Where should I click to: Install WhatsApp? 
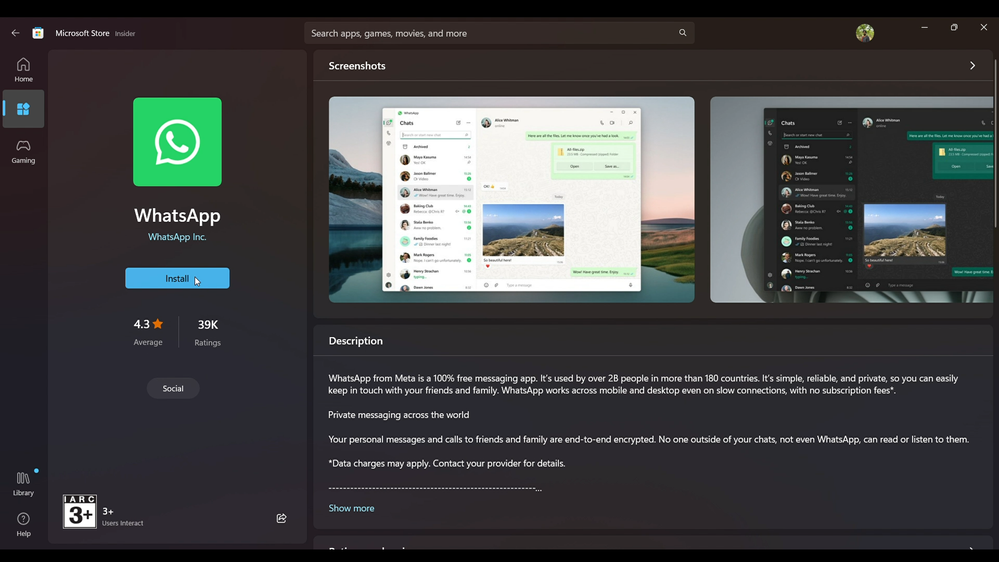point(177,278)
